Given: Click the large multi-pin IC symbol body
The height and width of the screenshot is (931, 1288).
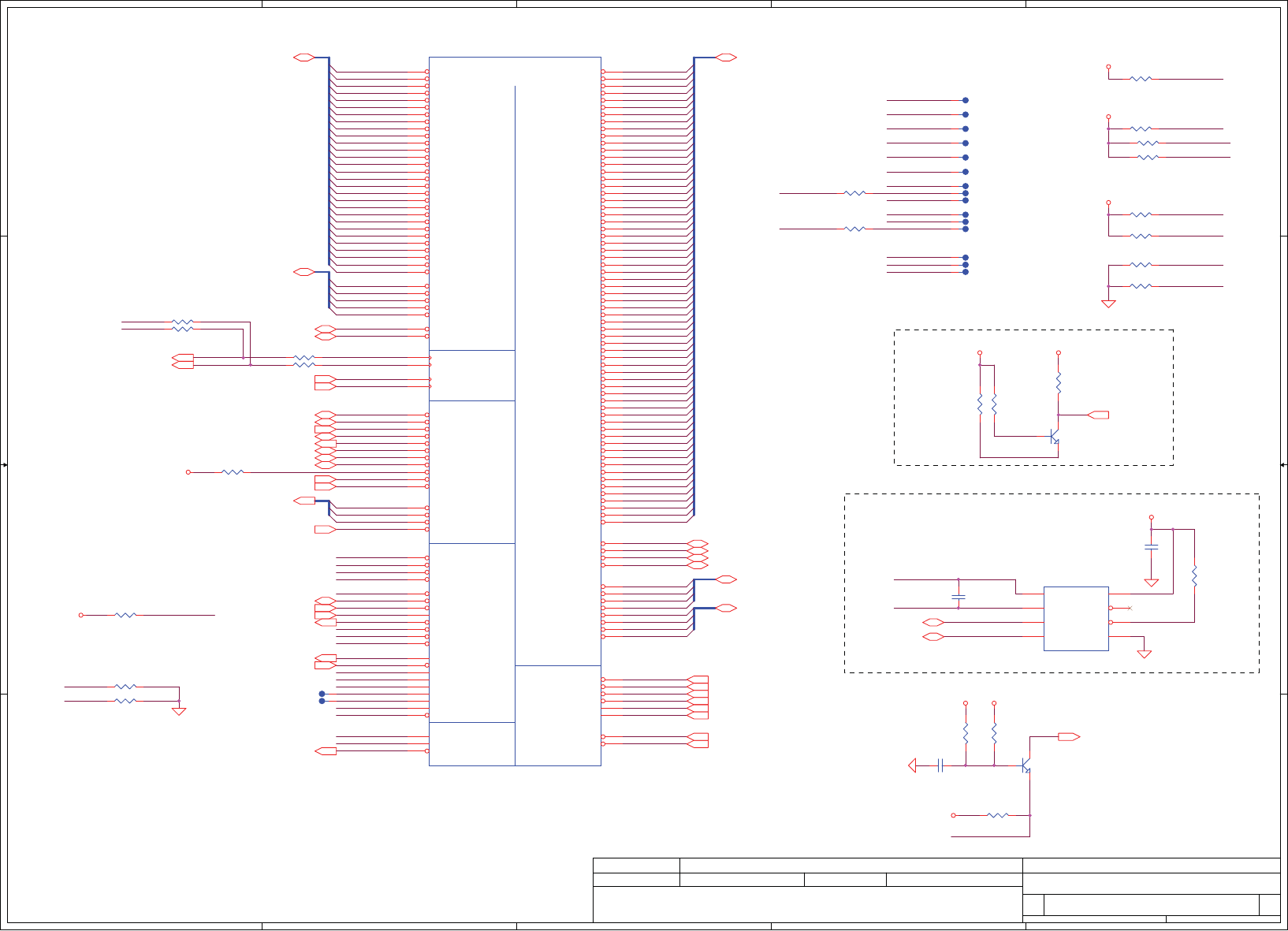Looking at the screenshot, I should pyautogui.click(x=515, y=411).
